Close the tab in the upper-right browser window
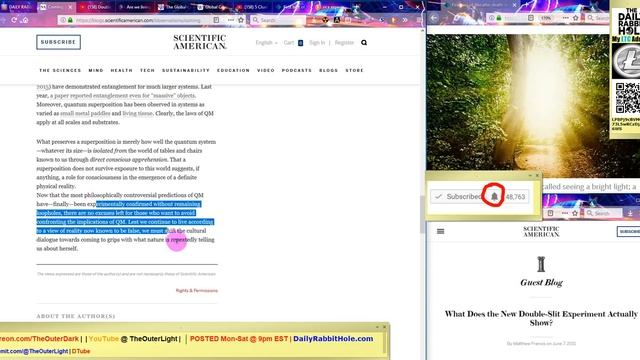Viewport: 640px width, 360px height. coord(514,5)
